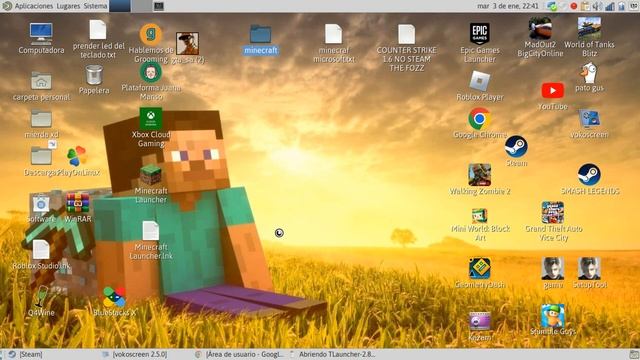Select the minecraft folder icon

260,34
